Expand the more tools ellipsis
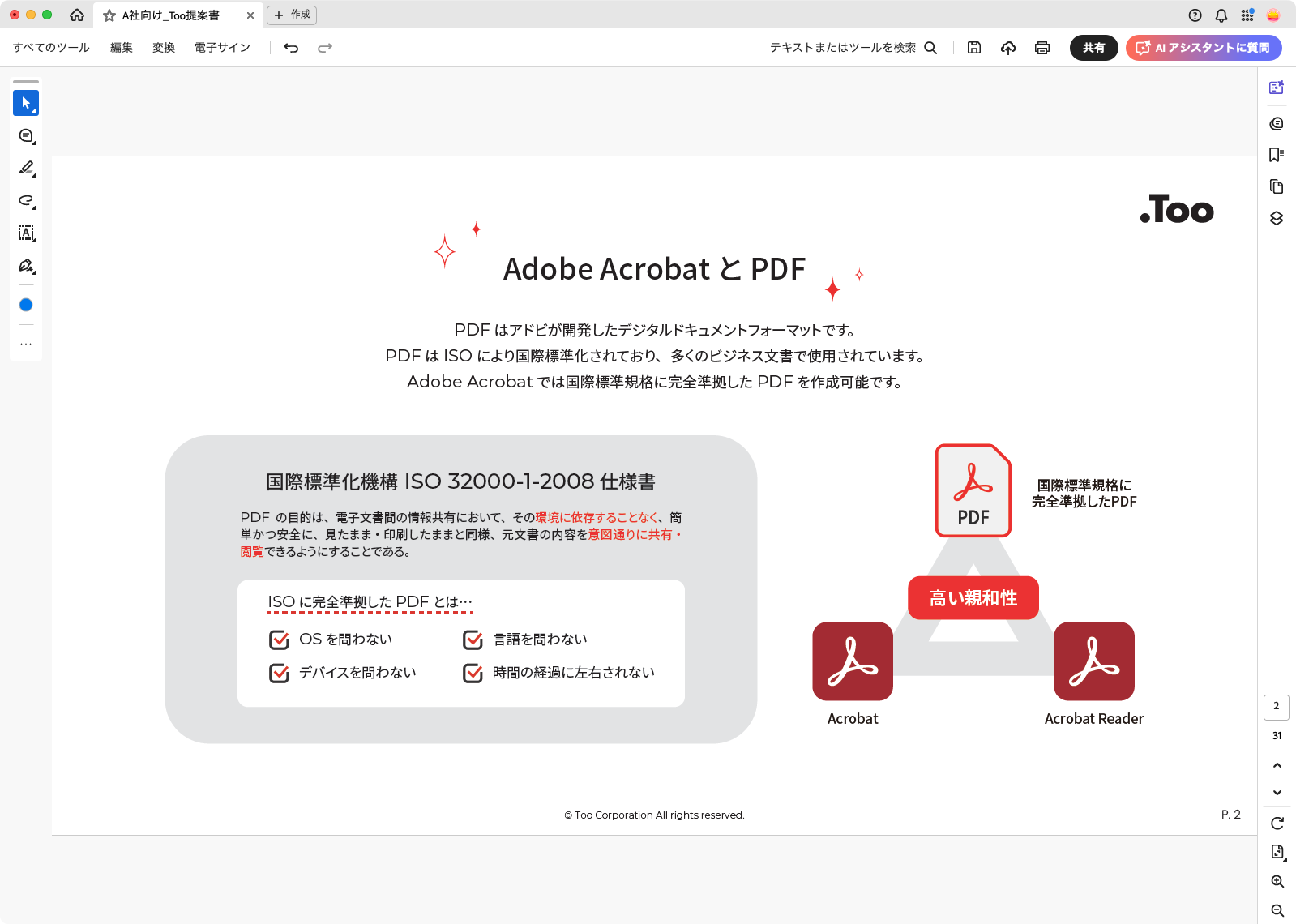 tap(26, 344)
